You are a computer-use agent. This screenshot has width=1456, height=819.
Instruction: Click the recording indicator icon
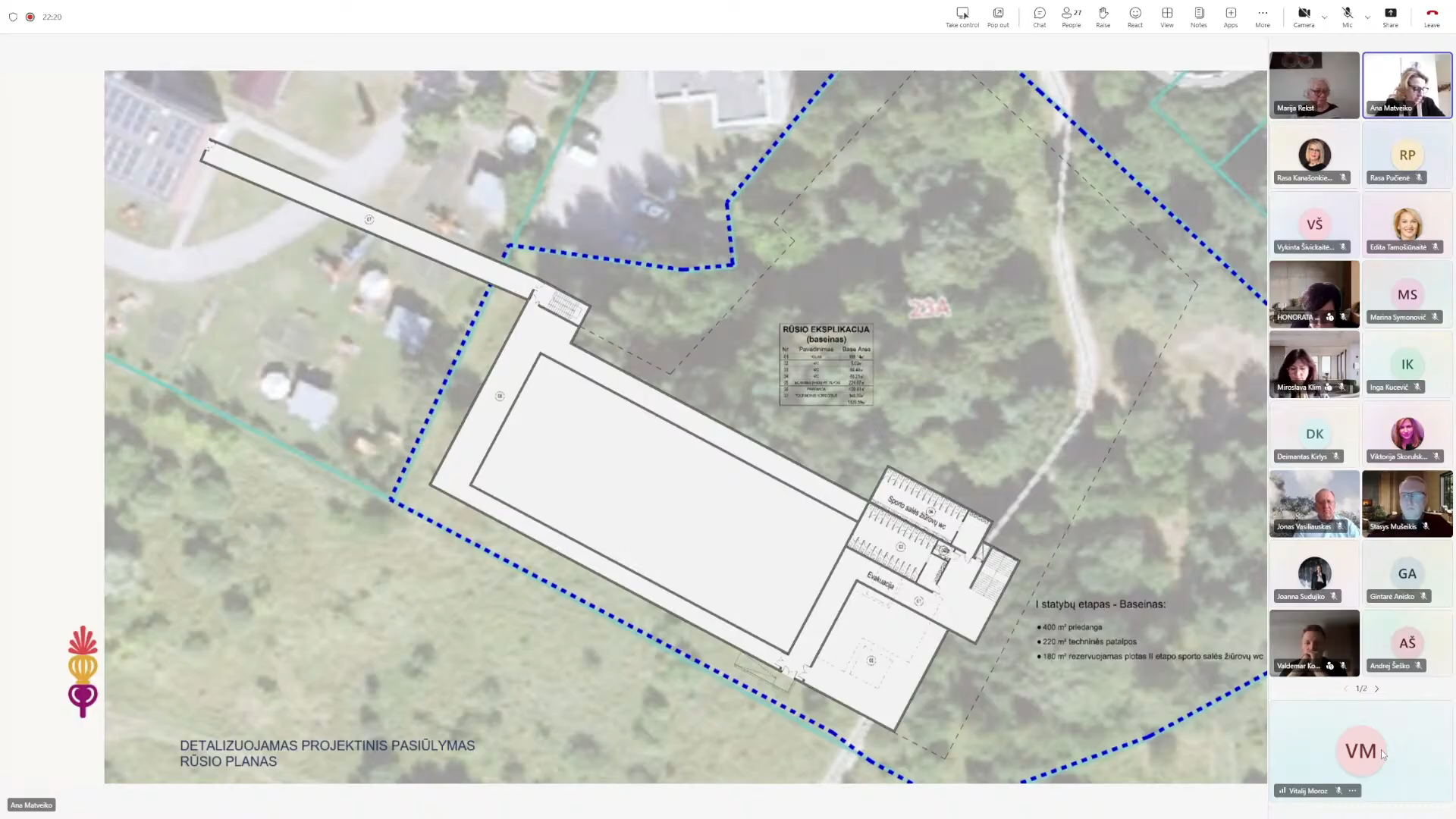point(30,17)
